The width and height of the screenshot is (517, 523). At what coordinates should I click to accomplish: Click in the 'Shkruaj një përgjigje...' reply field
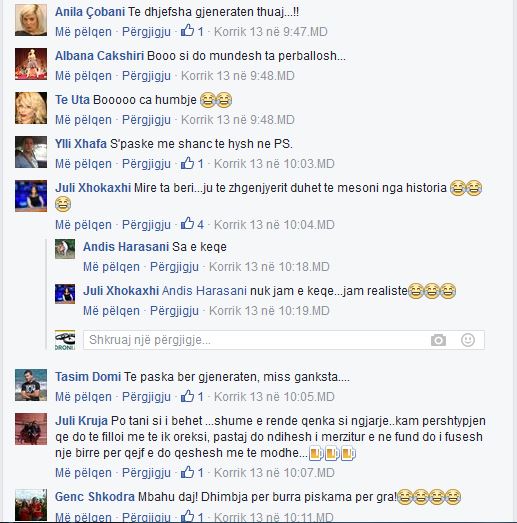pos(284,340)
